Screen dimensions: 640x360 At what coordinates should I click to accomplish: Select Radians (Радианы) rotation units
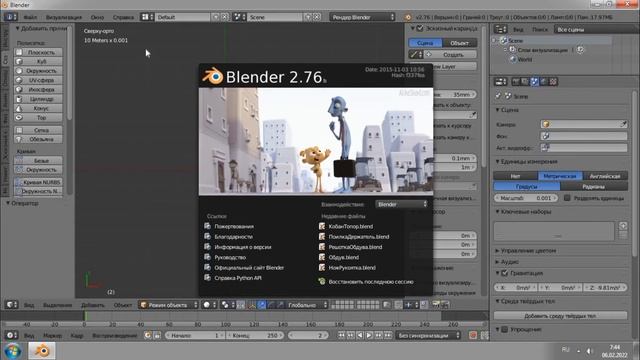[x=594, y=187]
